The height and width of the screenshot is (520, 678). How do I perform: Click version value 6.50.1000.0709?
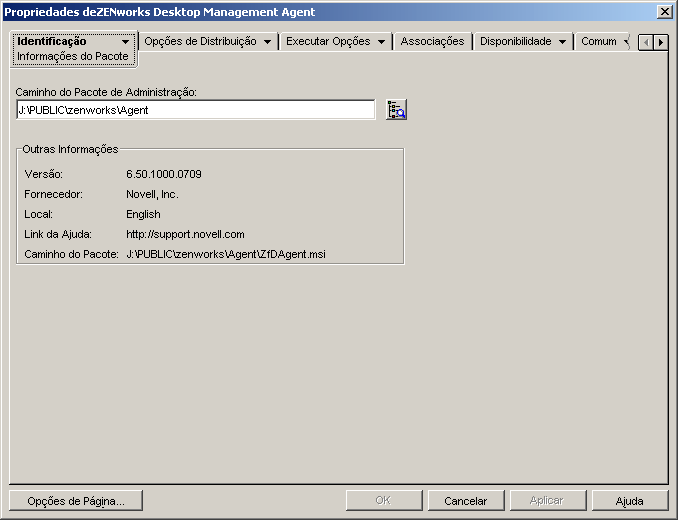[164, 174]
